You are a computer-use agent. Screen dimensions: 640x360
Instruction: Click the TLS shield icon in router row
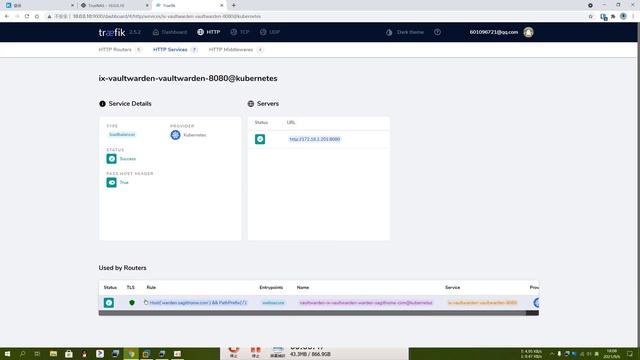pyautogui.click(x=131, y=303)
